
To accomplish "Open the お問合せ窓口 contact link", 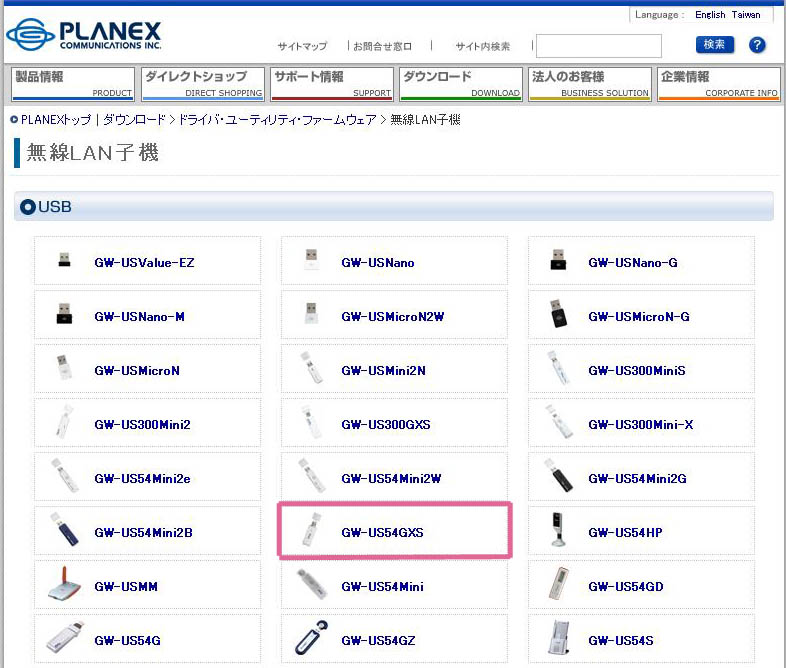I will coord(382,46).
